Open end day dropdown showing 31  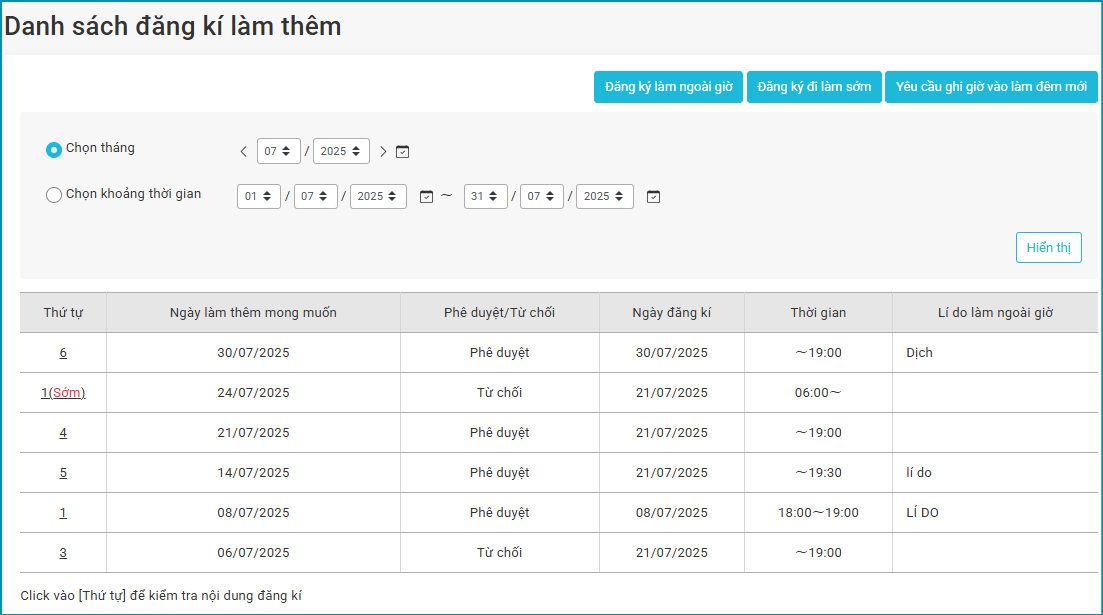[485, 197]
